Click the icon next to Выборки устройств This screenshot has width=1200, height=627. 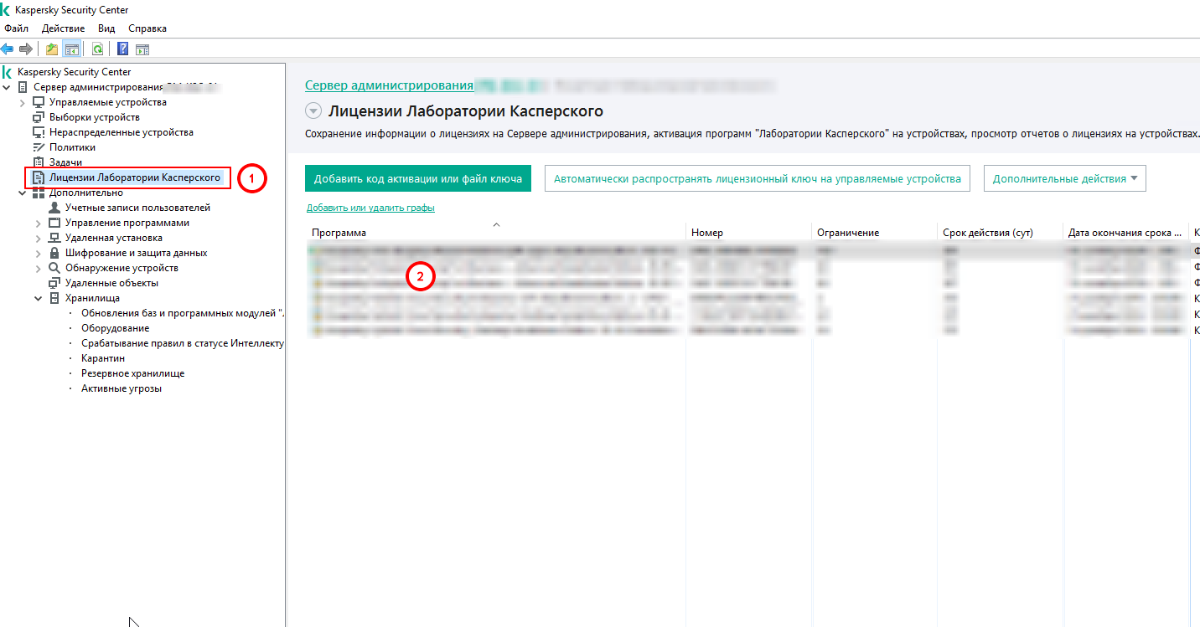pyautogui.click(x=40, y=117)
